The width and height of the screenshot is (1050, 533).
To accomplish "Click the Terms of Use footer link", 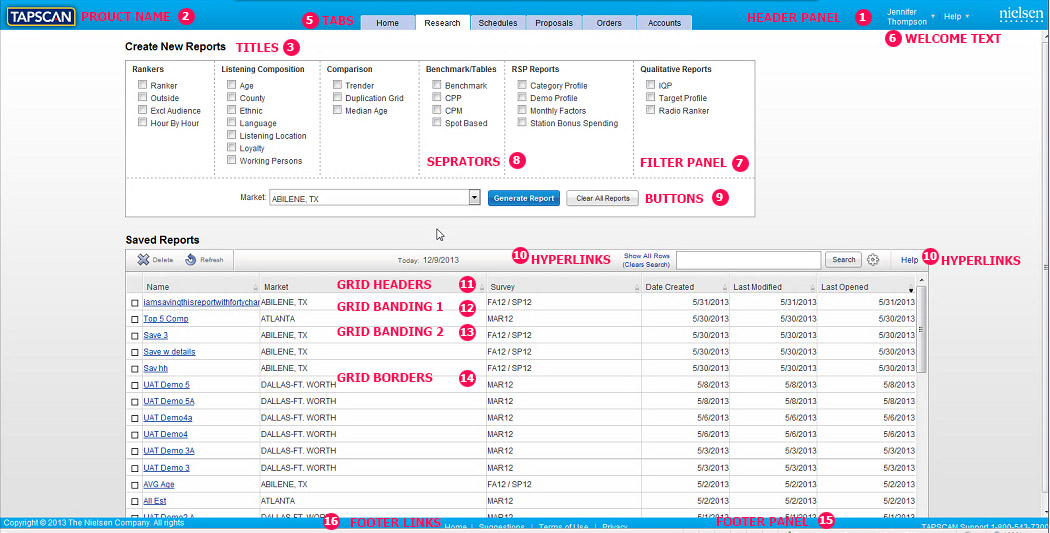I will [563, 527].
